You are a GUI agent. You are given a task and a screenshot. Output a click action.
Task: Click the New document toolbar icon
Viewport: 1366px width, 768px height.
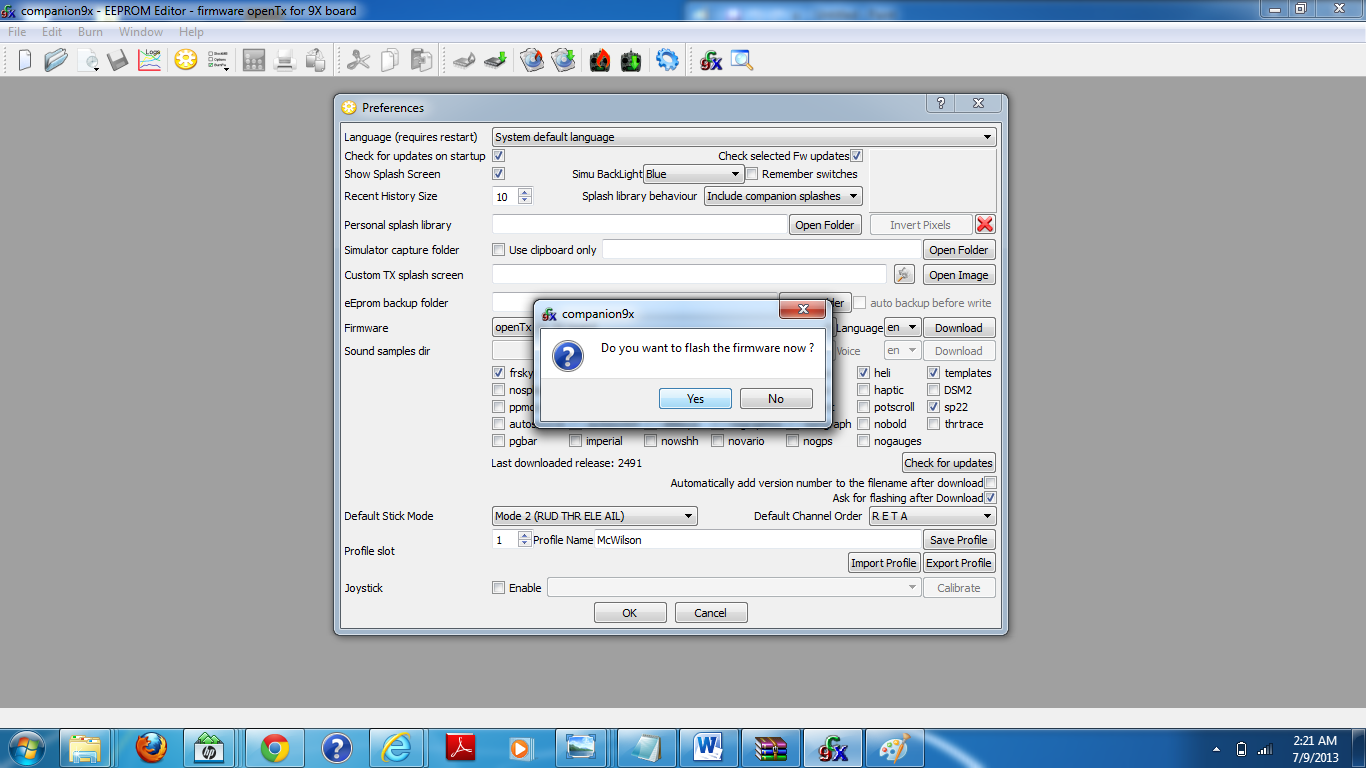click(x=25, y=60)
